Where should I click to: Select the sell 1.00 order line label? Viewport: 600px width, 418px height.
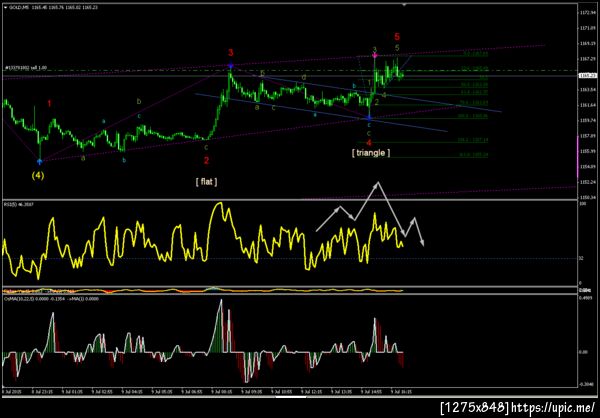[26, 68]
